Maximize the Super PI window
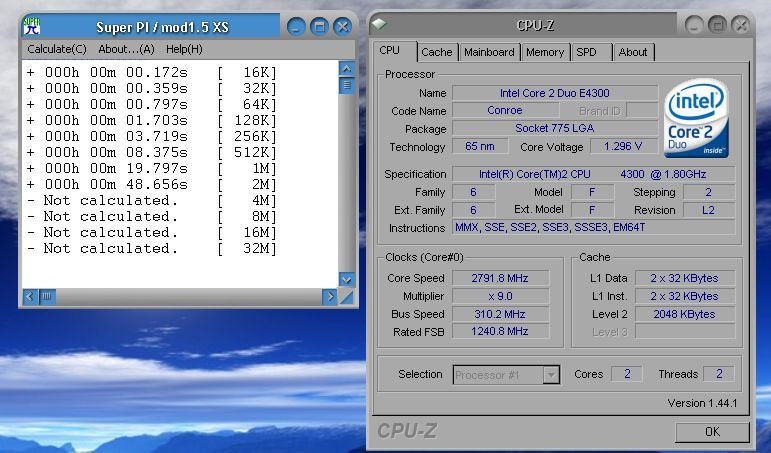The height and width of the screenshot is (453, 771). pyautogui.click(x=319, y=27)
